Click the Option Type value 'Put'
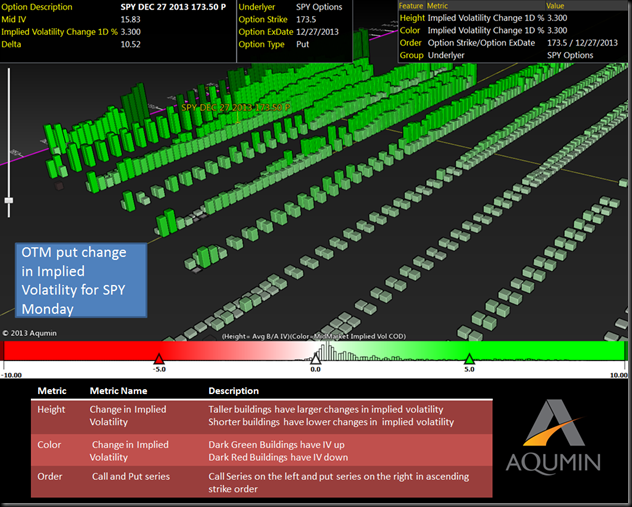 click(303, 44)
